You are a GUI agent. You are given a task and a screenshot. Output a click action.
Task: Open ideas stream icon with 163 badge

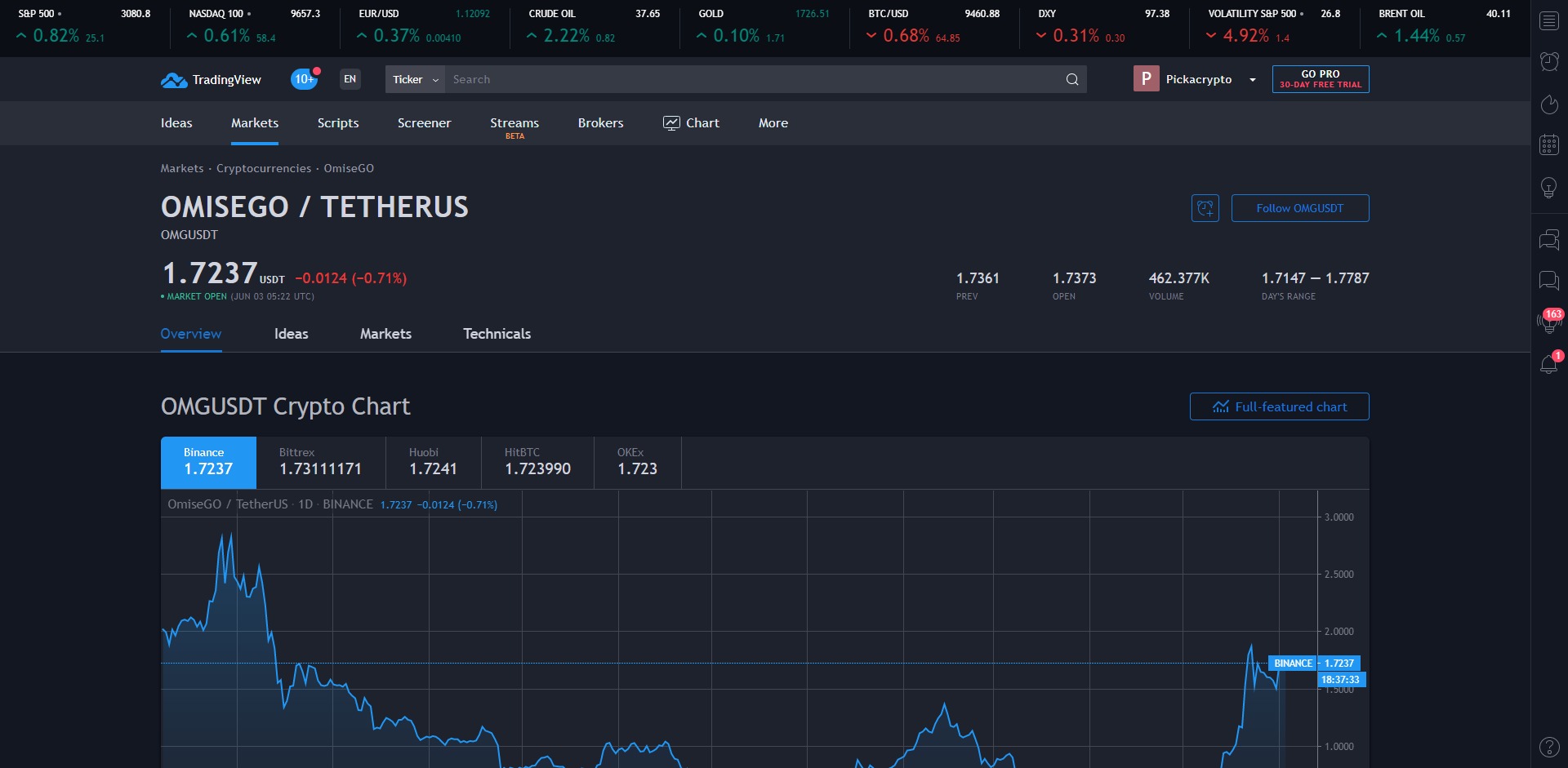1548,322
